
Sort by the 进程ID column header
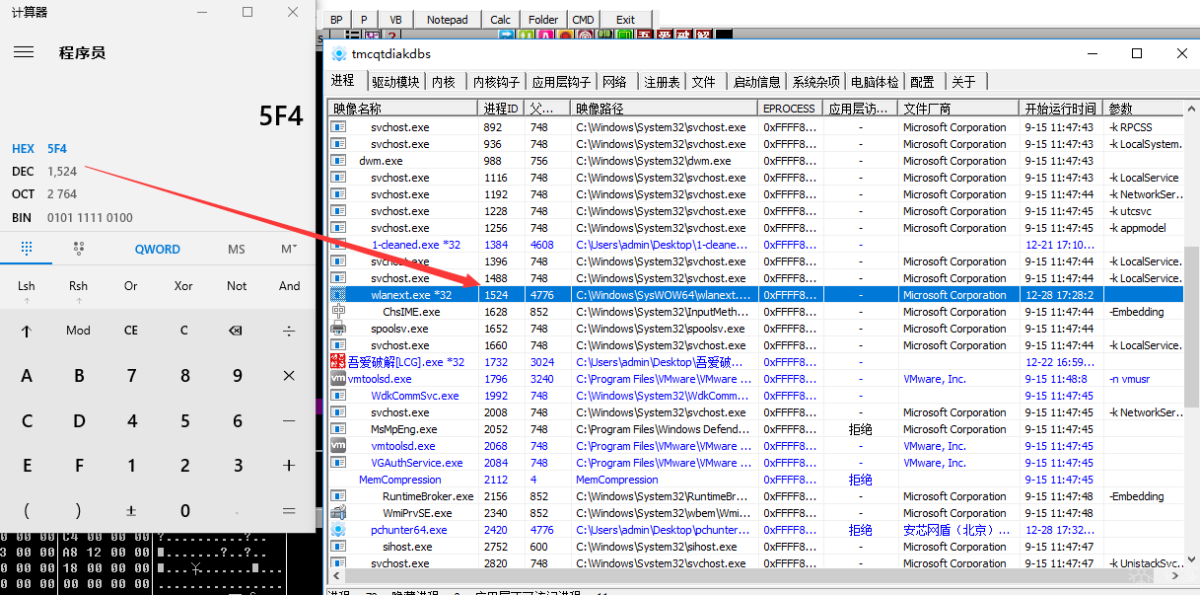[502, 108]
